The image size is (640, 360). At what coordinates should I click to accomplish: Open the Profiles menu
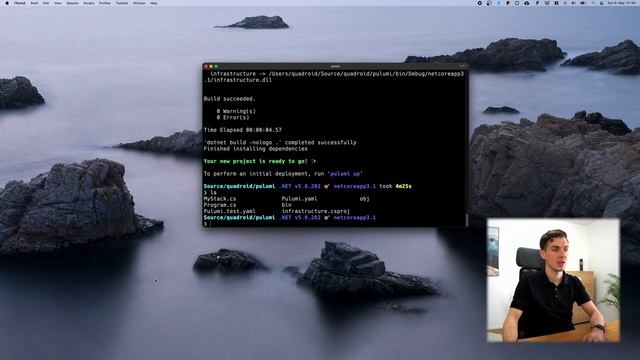[x=105, y=3]
